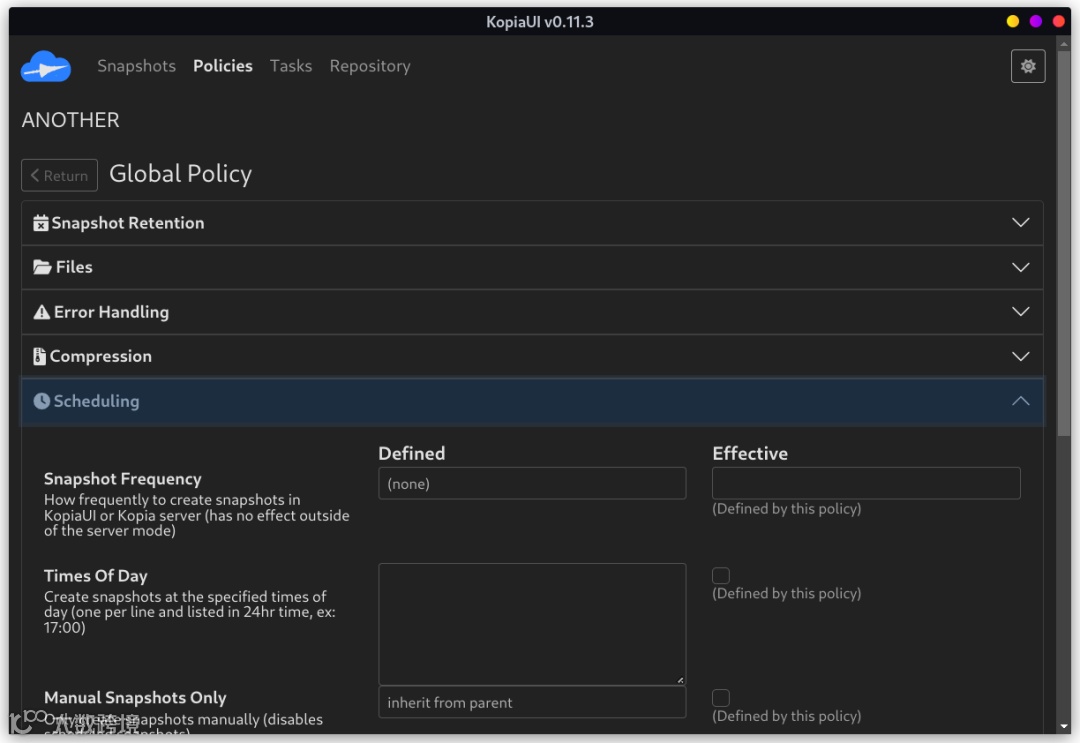Open the Snapshot Frequency defined dropdown
1080x743 pixels.
[x=532, y=484]
